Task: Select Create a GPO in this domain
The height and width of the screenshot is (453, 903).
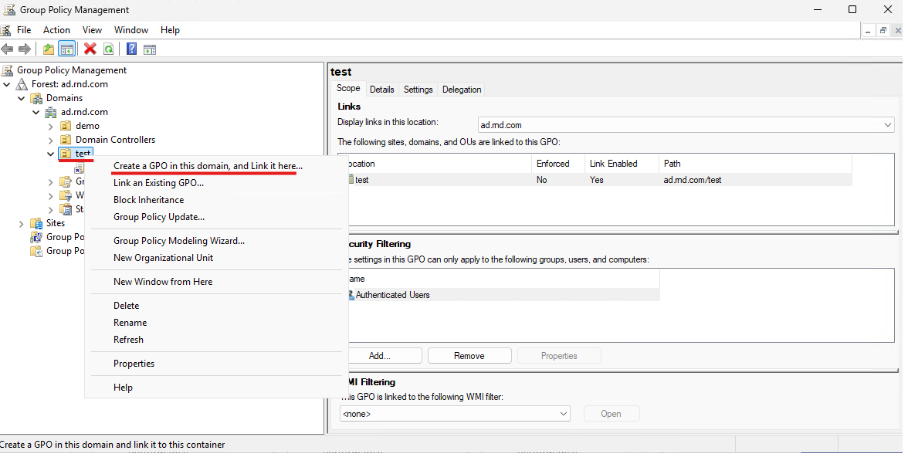Action: pos(207,166)
